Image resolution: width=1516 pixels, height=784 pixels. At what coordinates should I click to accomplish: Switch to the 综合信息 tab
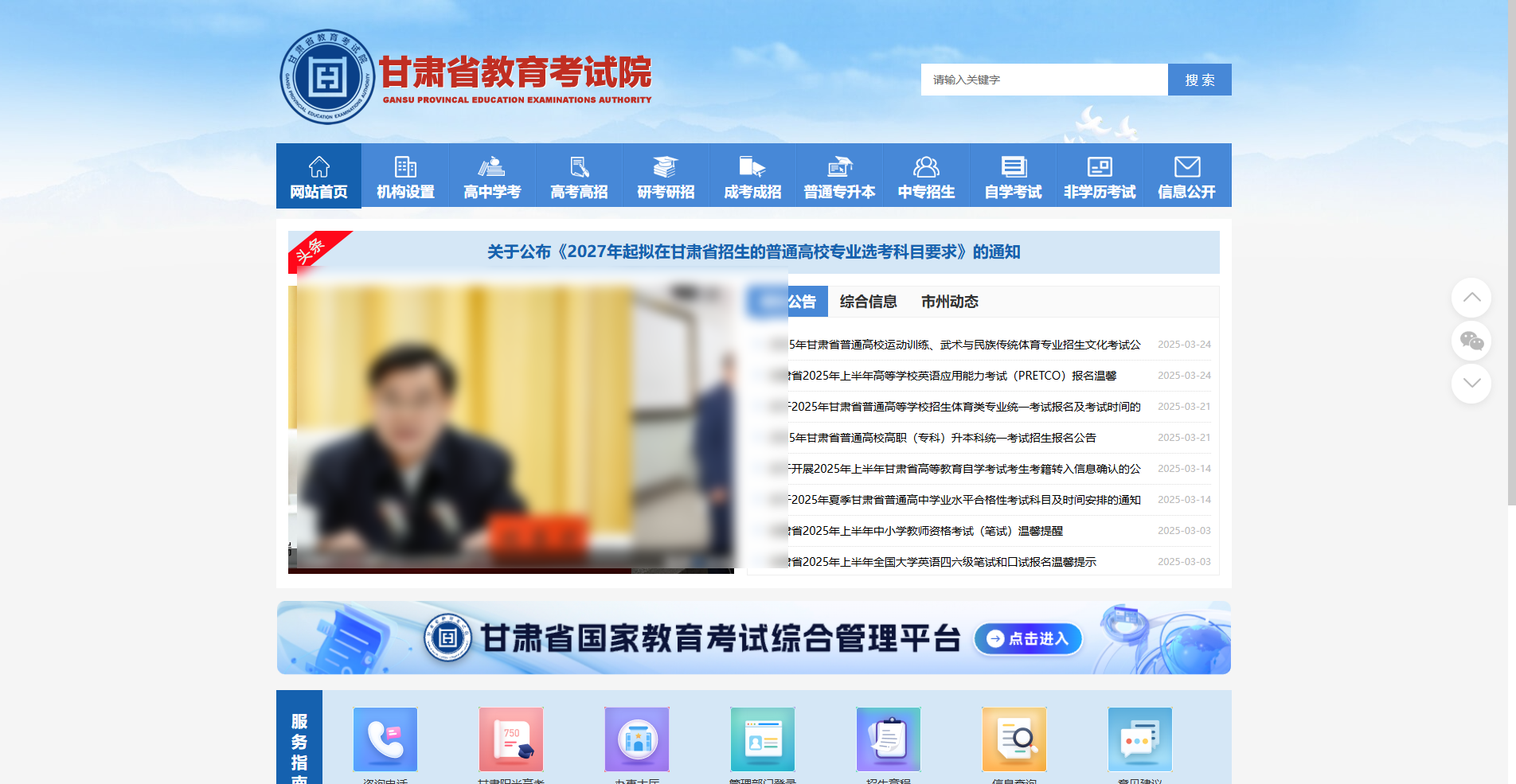(x=867, y=302)
